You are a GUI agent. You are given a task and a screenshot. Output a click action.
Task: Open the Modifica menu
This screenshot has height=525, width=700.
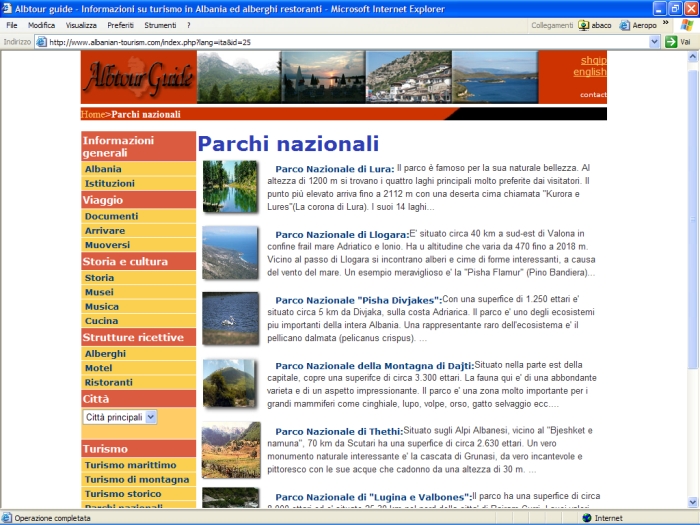[x=42, y=25]
